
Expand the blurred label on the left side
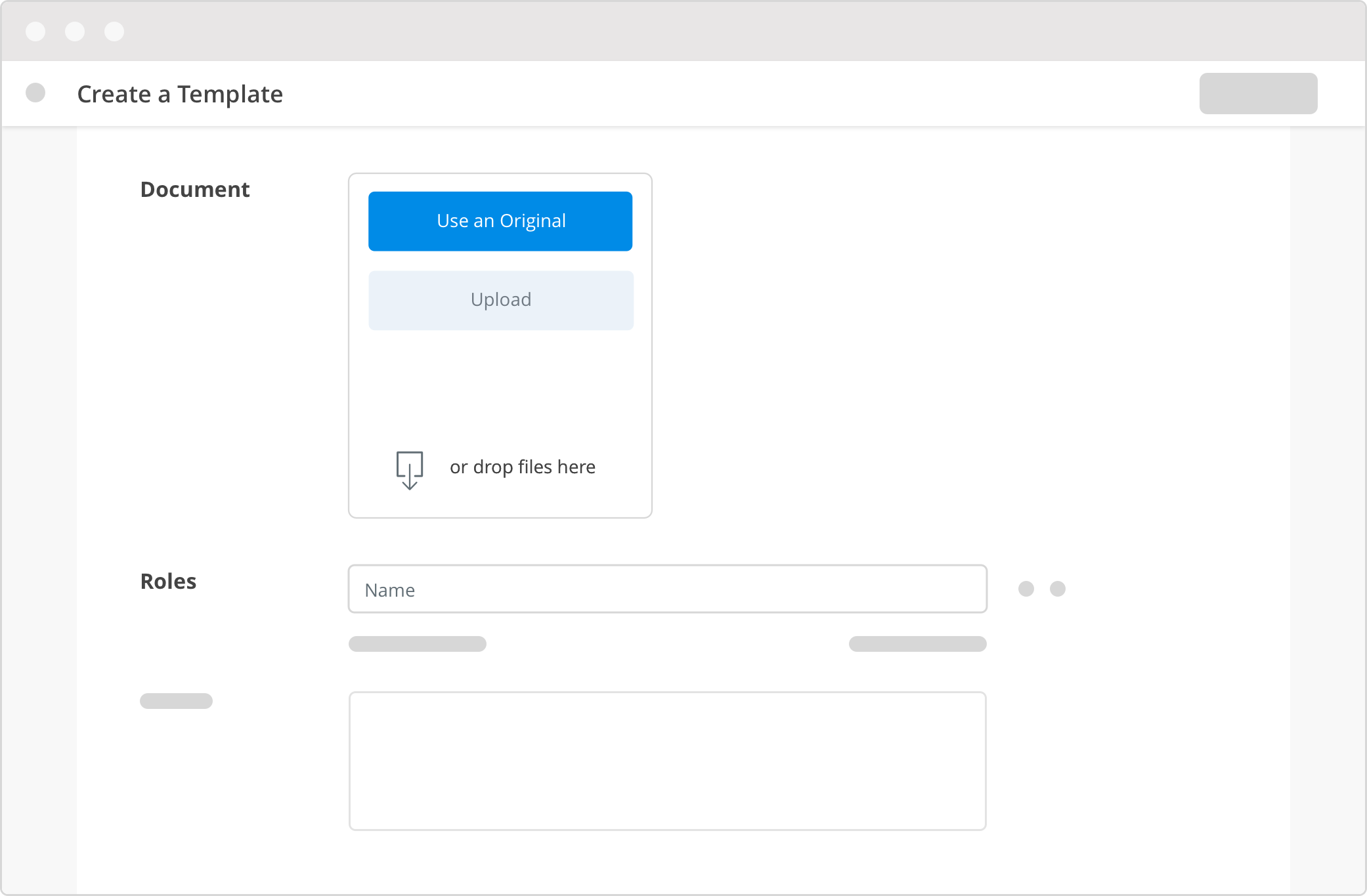pos(177,700)
